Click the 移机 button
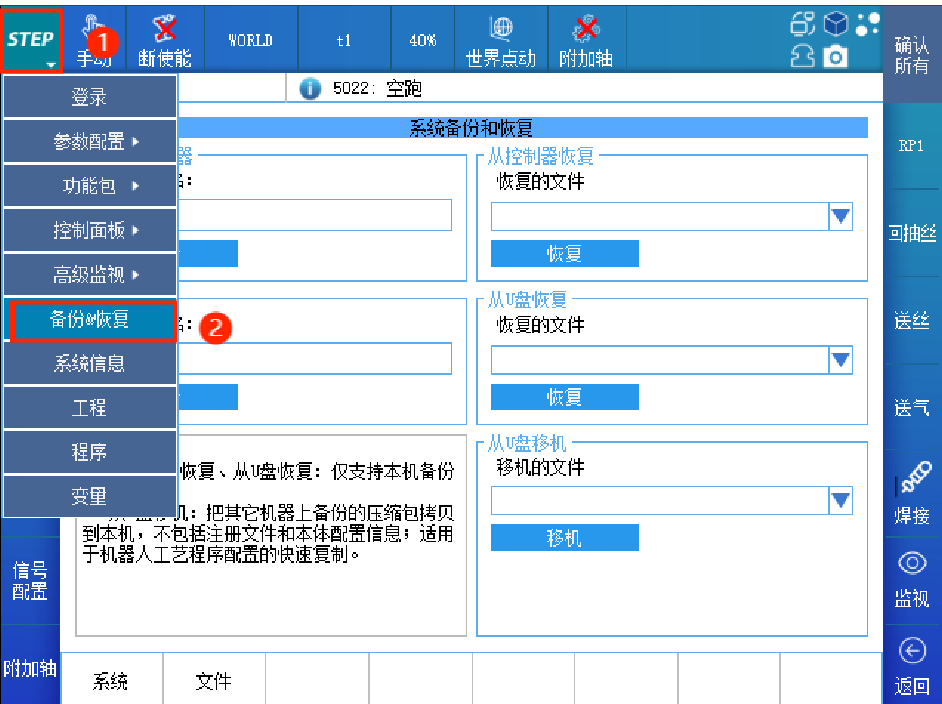Screen dimensions: 942x704 564,538
